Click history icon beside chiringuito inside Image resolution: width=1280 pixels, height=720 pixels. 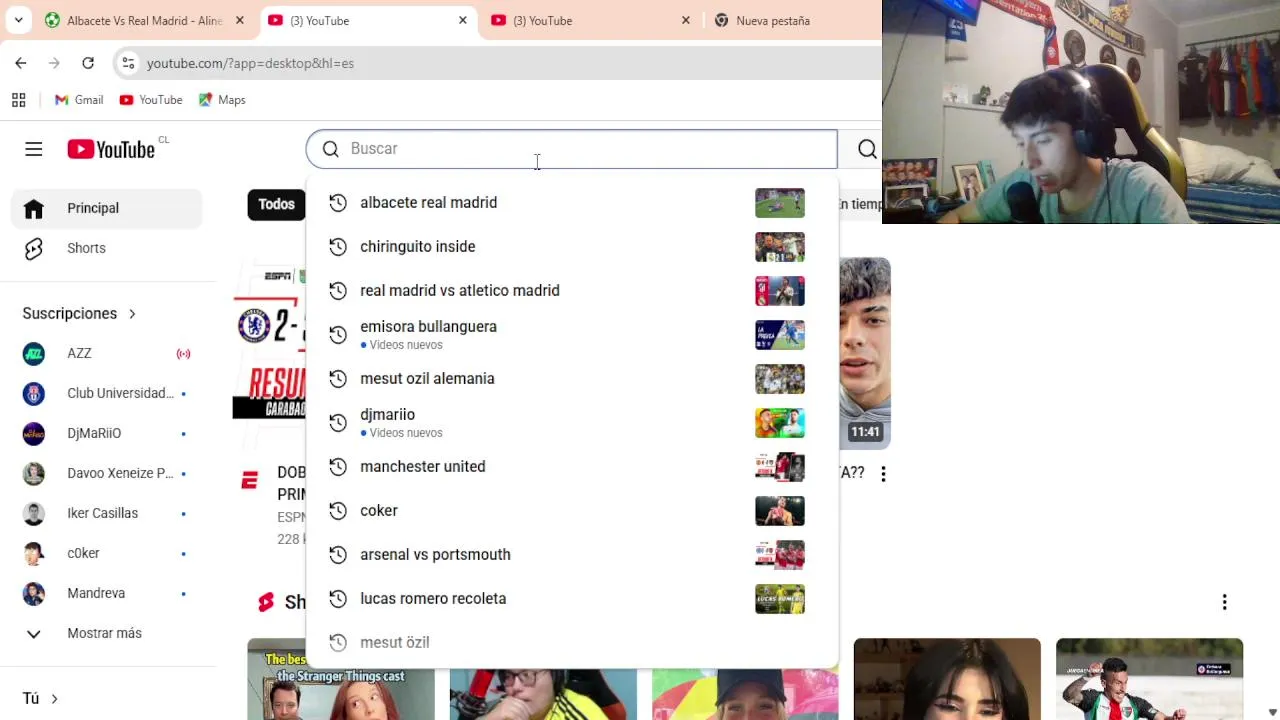(338, 246)
